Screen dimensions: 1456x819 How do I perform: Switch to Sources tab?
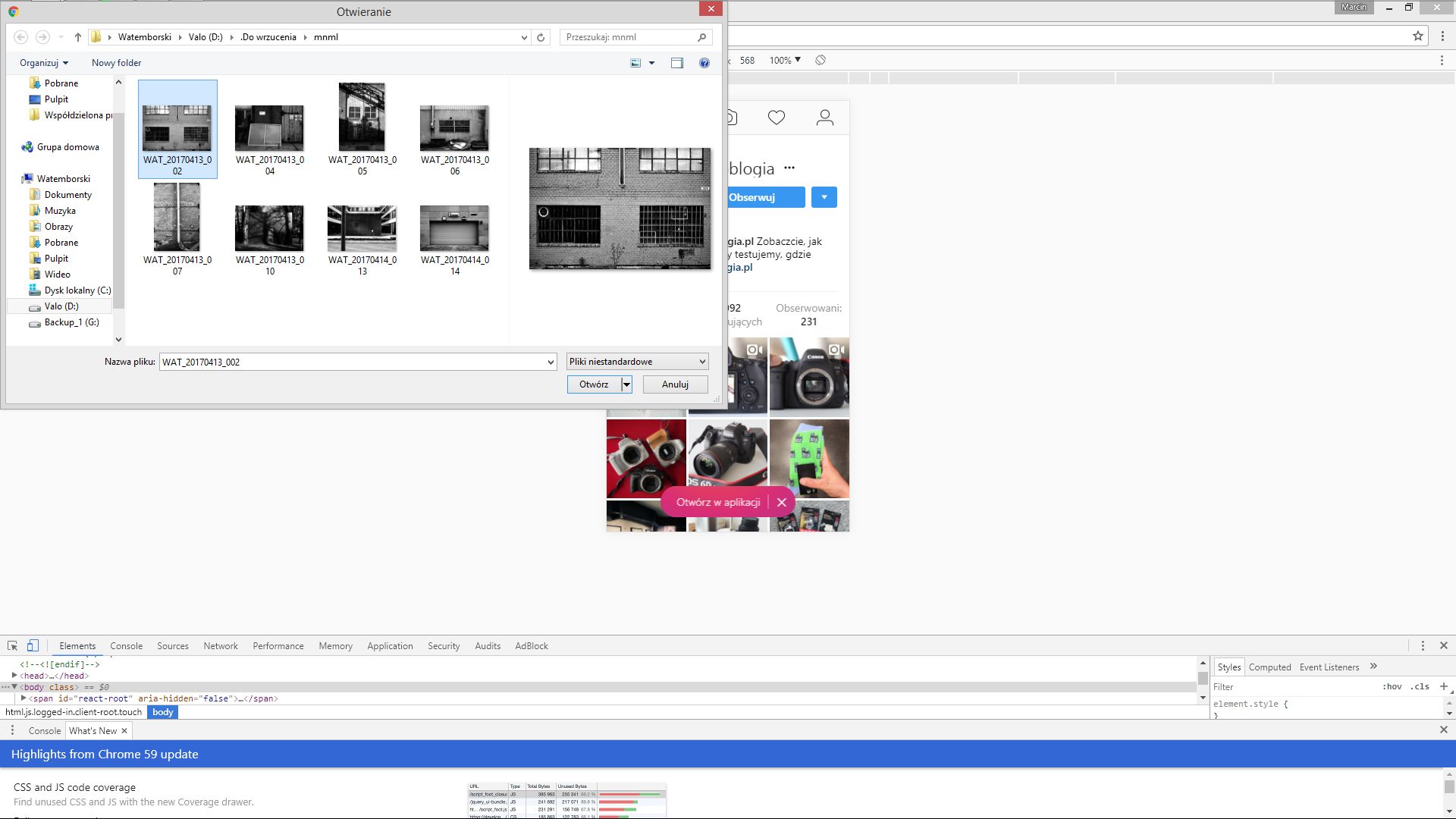(x=173, y=646)
